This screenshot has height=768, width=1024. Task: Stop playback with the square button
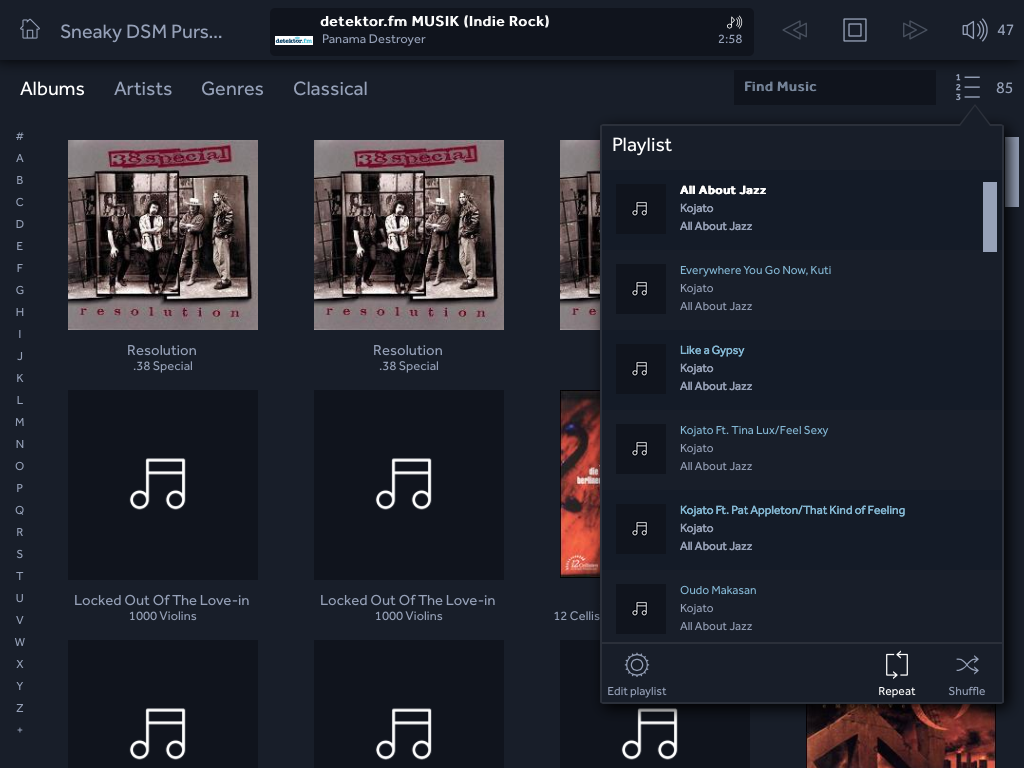pyautogui.click(x=854, y=30)
